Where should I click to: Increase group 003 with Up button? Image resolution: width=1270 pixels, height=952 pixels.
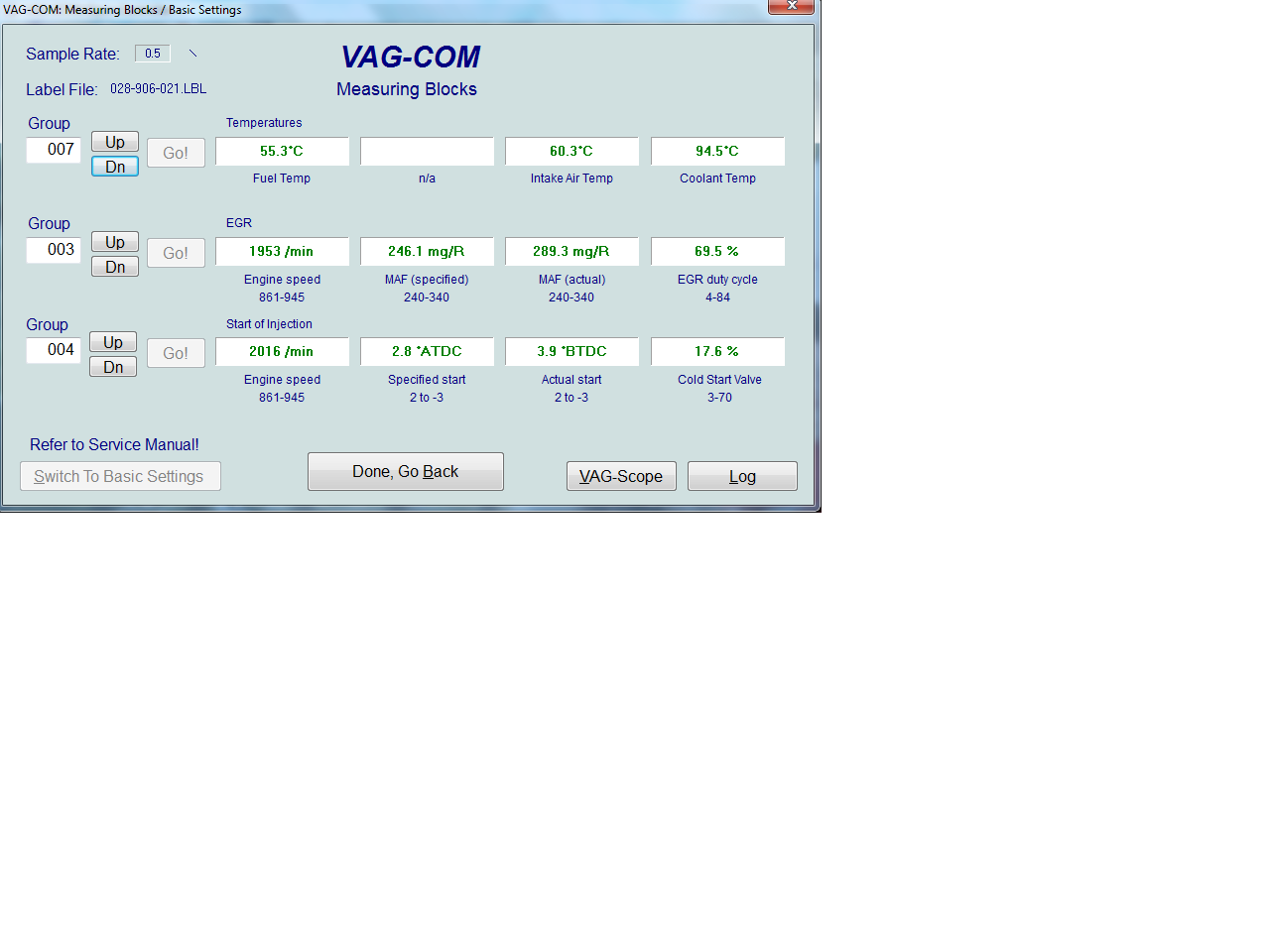tap(114, 242)
